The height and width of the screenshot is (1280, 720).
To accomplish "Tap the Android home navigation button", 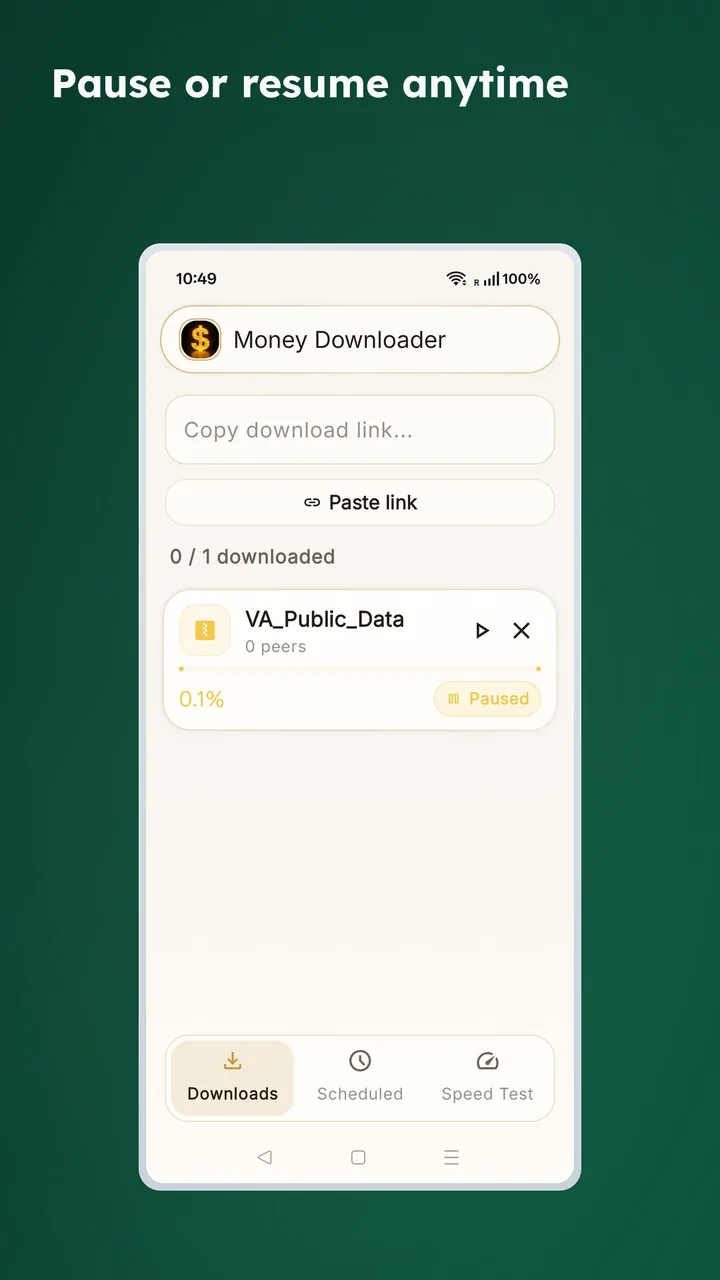I will pyautogui.click(x=358, y=1157).
